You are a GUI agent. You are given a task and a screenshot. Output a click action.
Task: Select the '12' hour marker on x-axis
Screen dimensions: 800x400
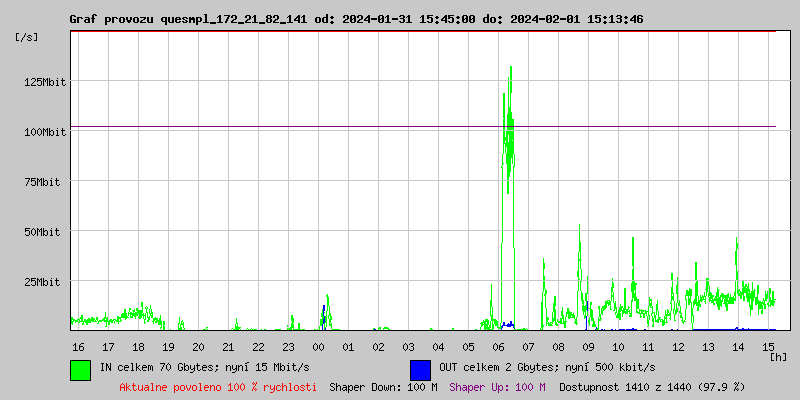tap(678, 346)
